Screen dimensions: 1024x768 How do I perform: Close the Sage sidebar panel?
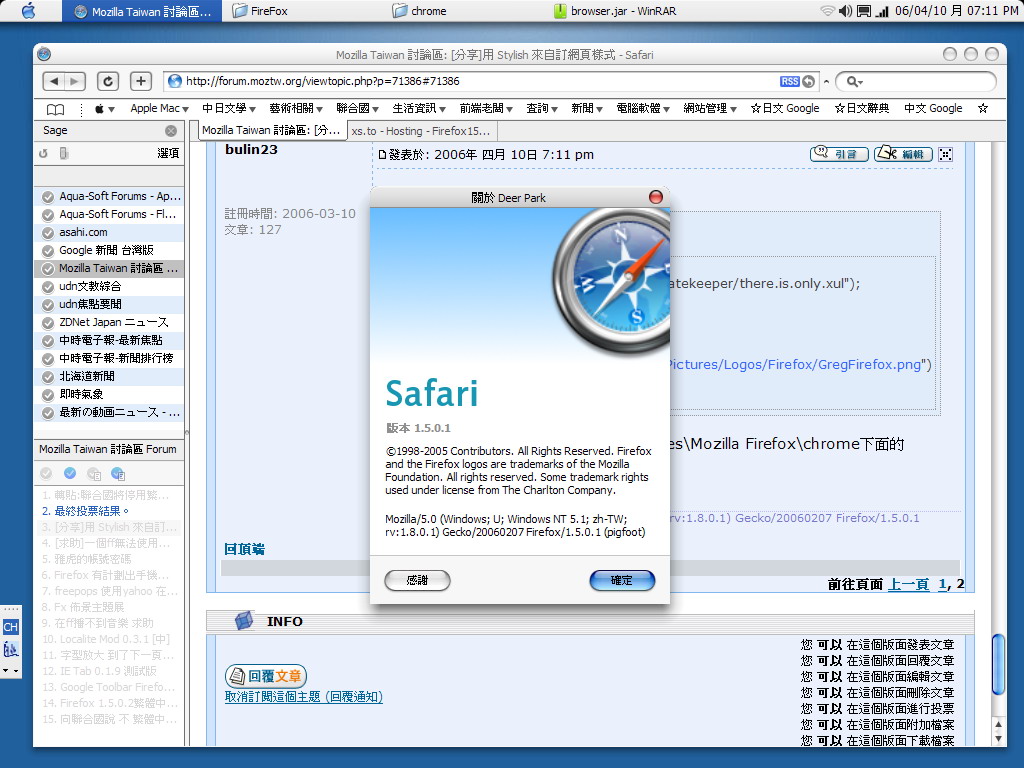click(171, 131)
